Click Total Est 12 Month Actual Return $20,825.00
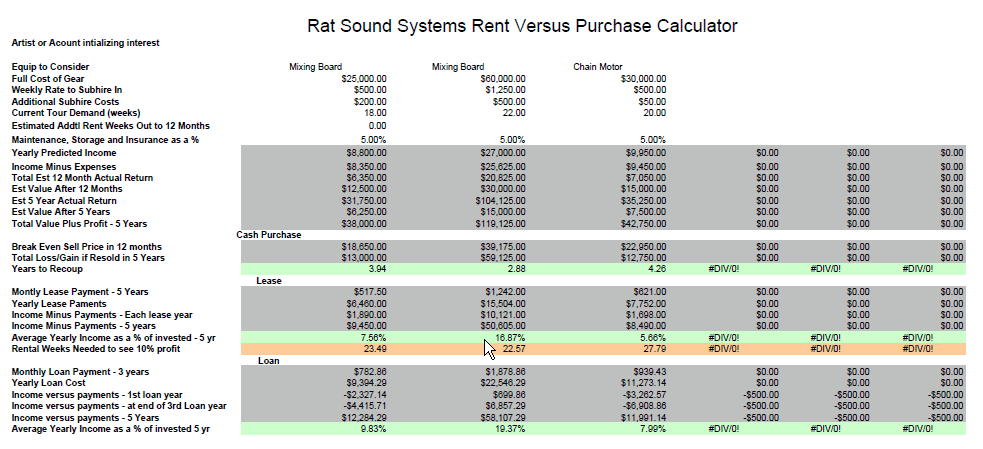The width and height of the screenshot is (983, 449). [503, 177]
